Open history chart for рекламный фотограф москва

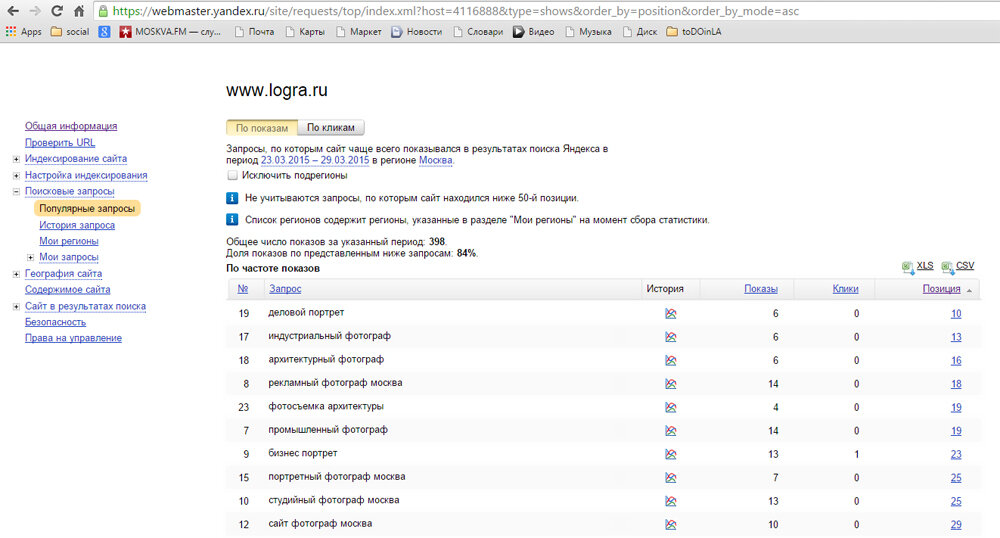pyautogui.click(x=670, y=384)
